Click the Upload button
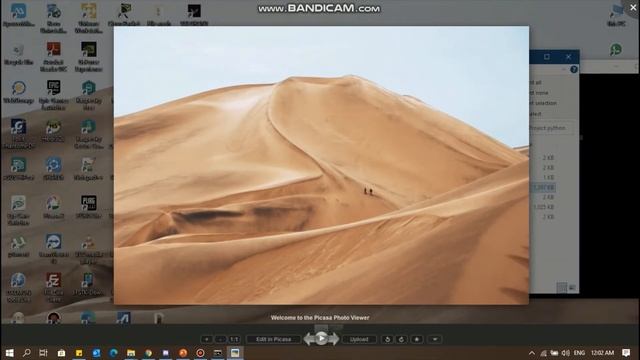640x360 pixels. [x=359, y=339]
